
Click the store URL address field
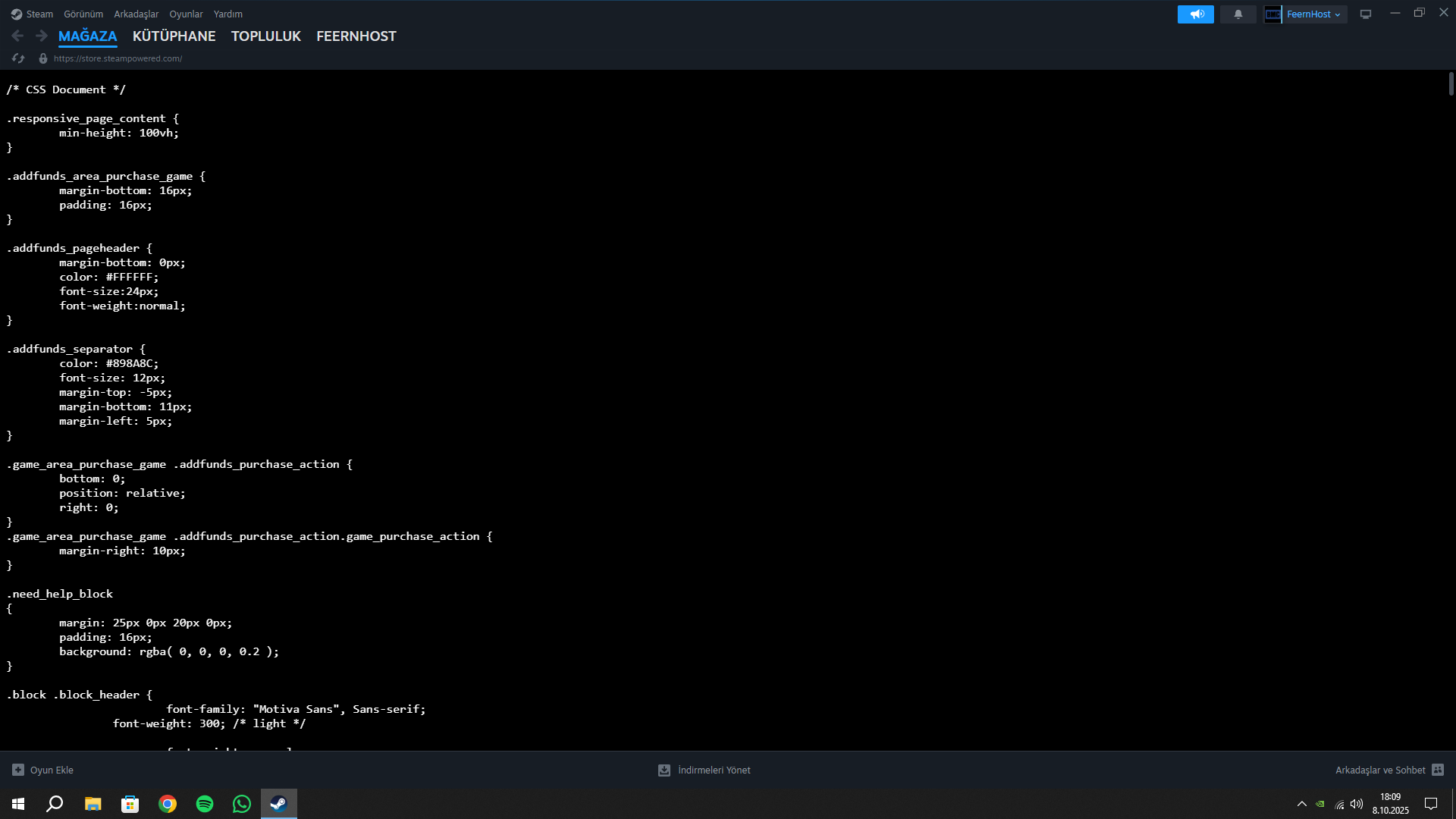pyautogui.click(x=118, y=58)
